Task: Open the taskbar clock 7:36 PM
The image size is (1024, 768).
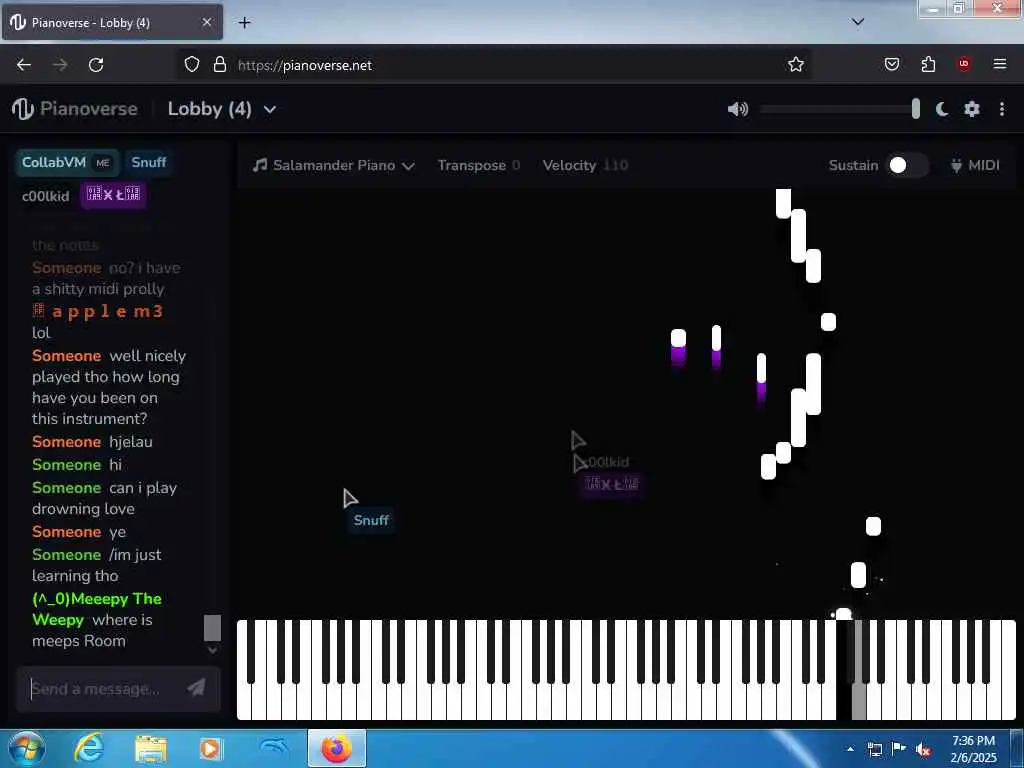Action: (973, 749)
